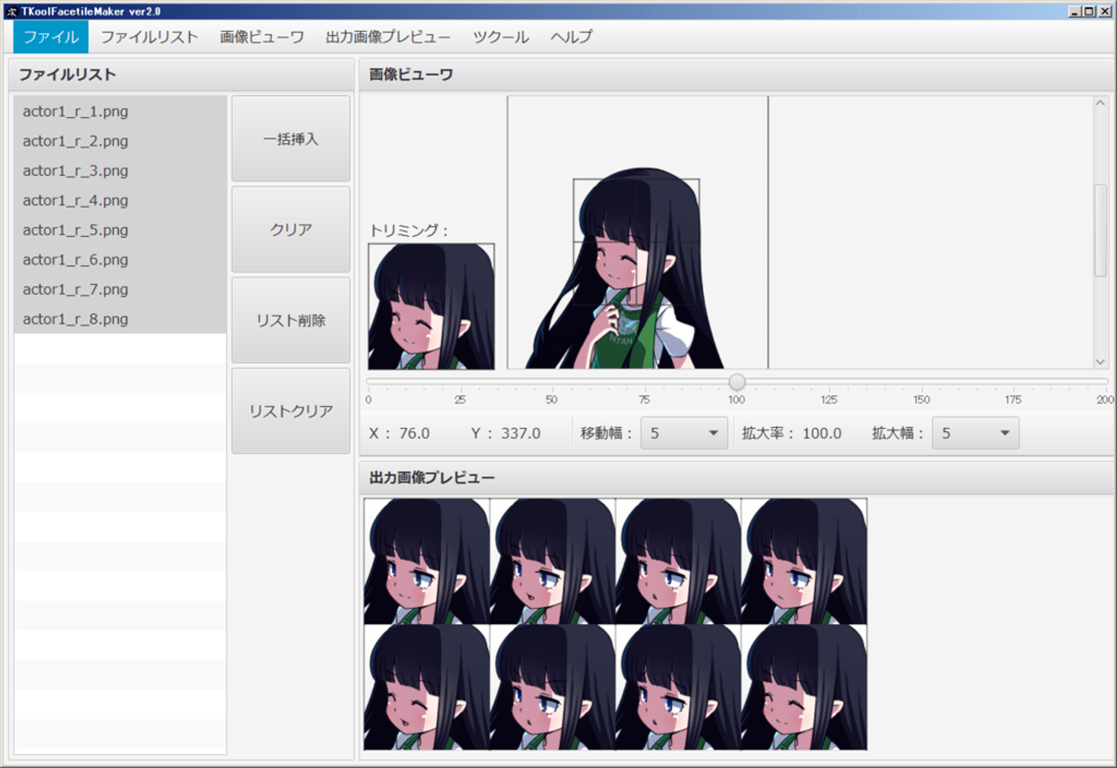The image size is (1117, 768).
Task: Open the 拡大幅 zoom step dropdown
Action: tap(975, 432)
